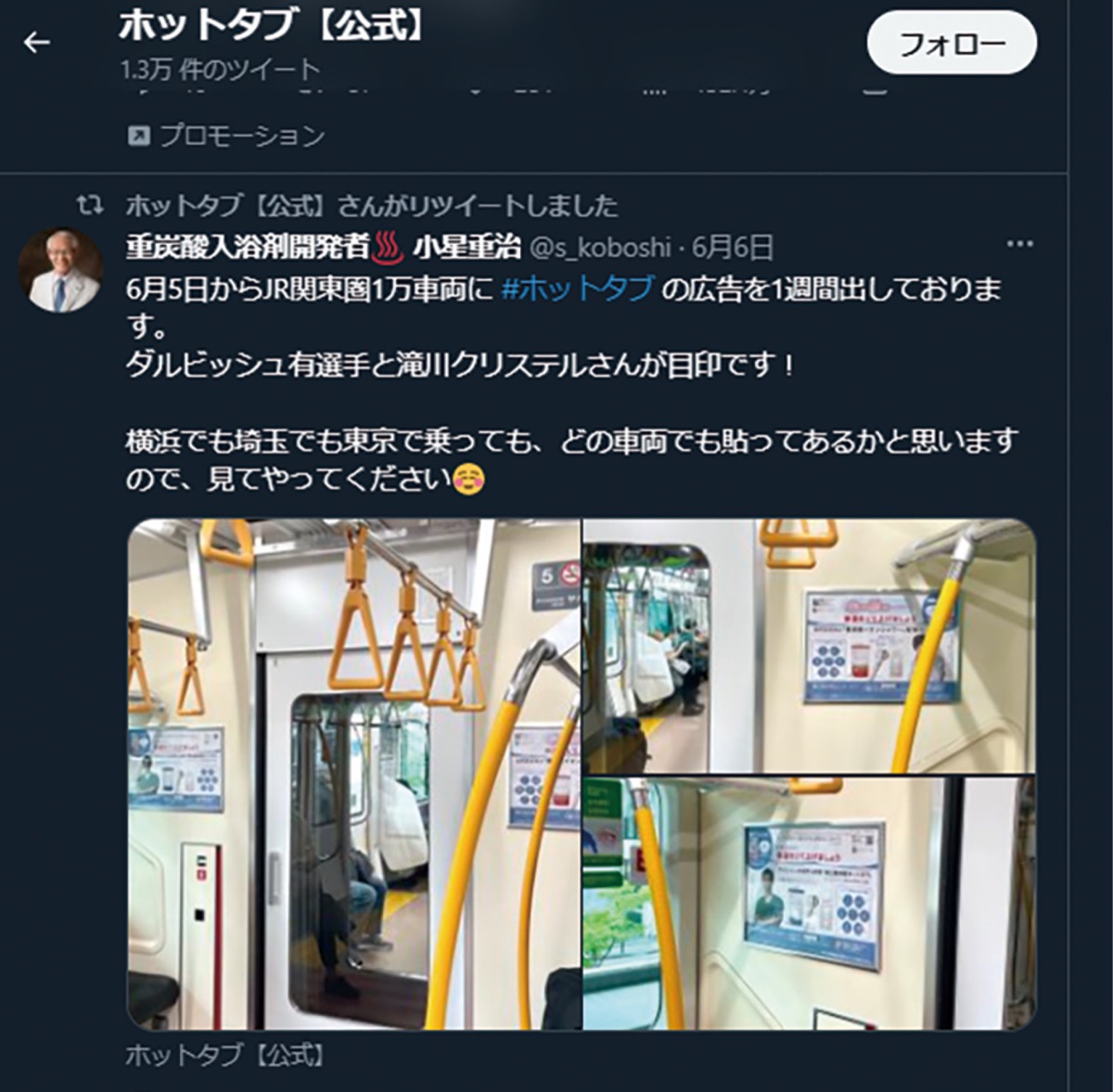
Task: Click the hot spring emoji in the name
Action: (389, 247)
